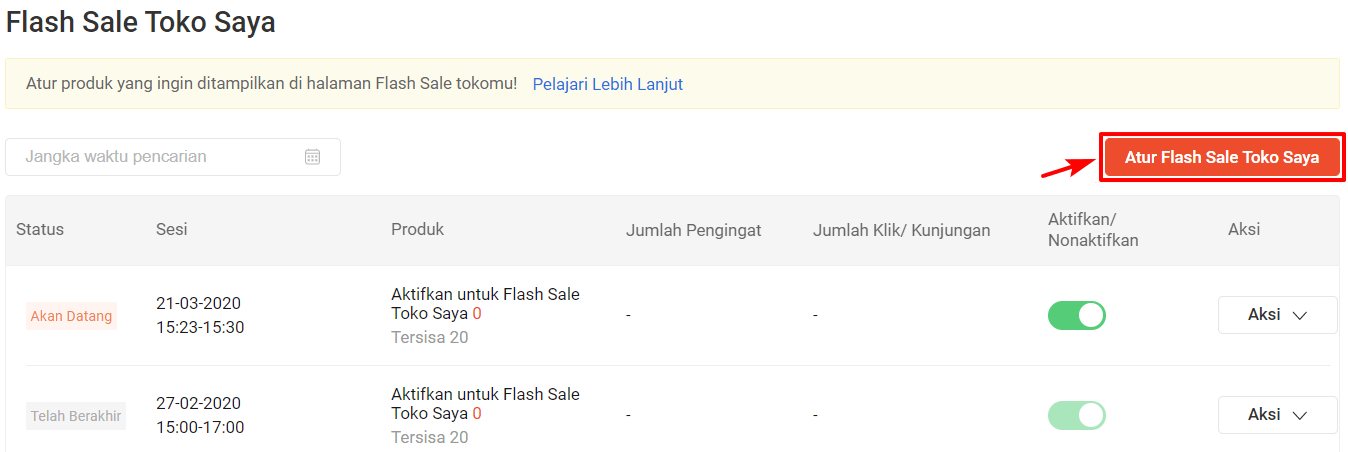
Task: Select the 21-03-2020 15:23-15:30 session time
Action: pos(200,315)
